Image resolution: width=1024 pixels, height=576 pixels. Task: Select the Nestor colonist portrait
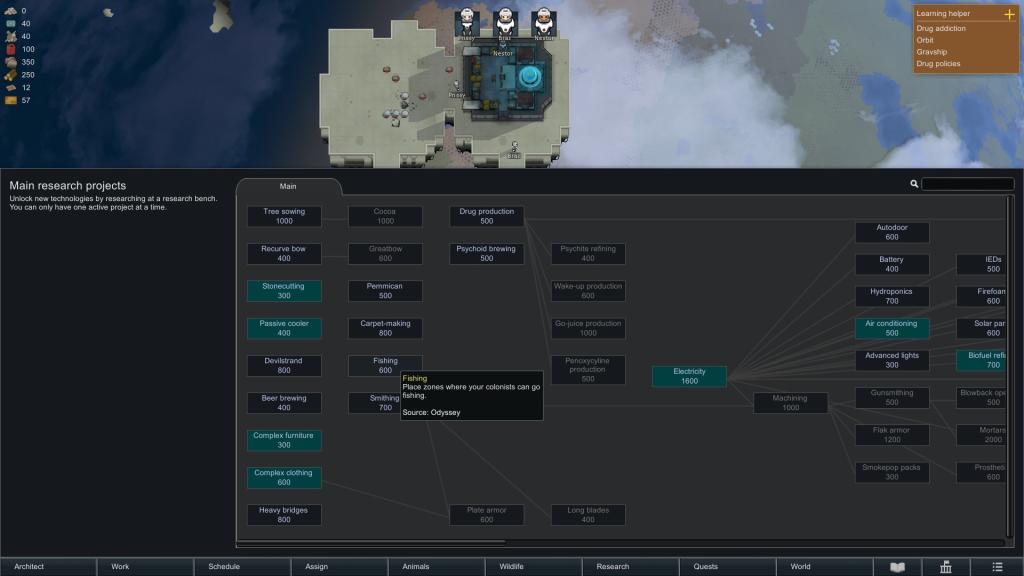point(543,22)
